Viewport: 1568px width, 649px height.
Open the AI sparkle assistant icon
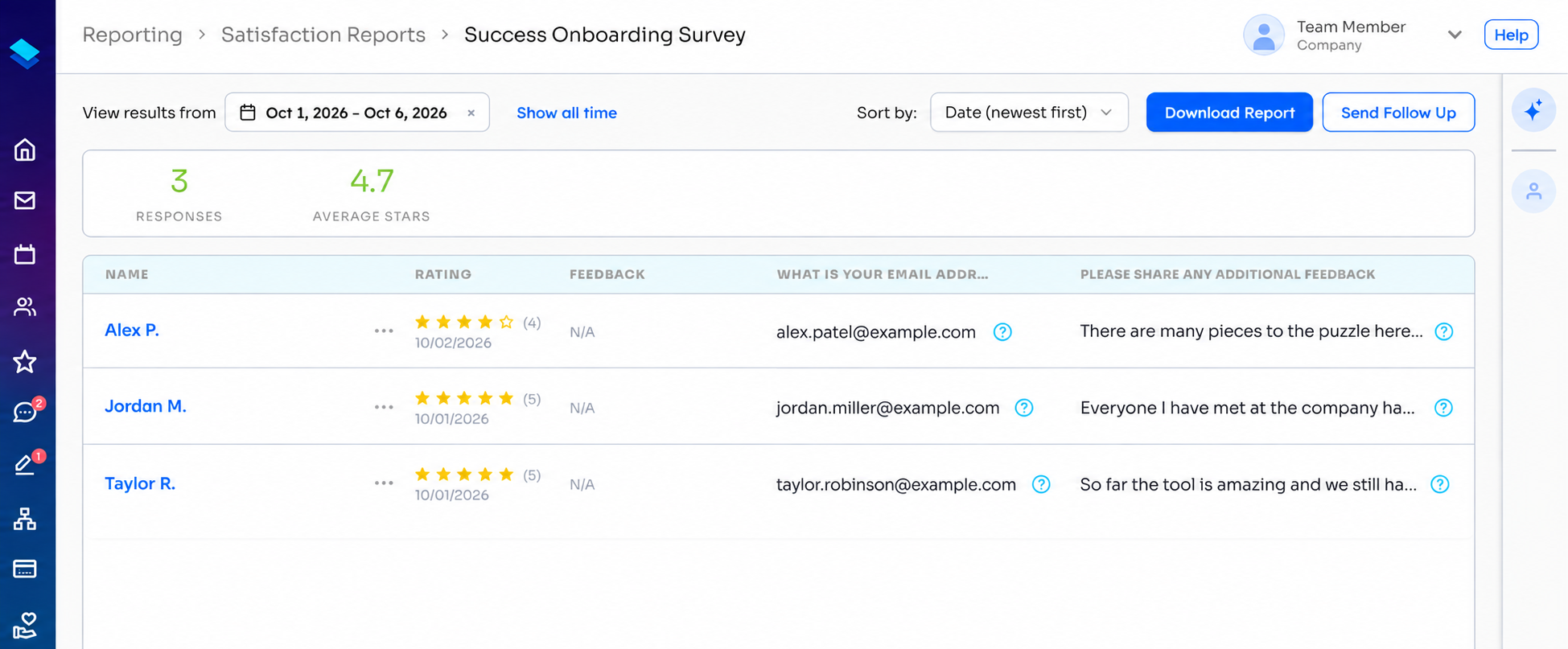1533,110
